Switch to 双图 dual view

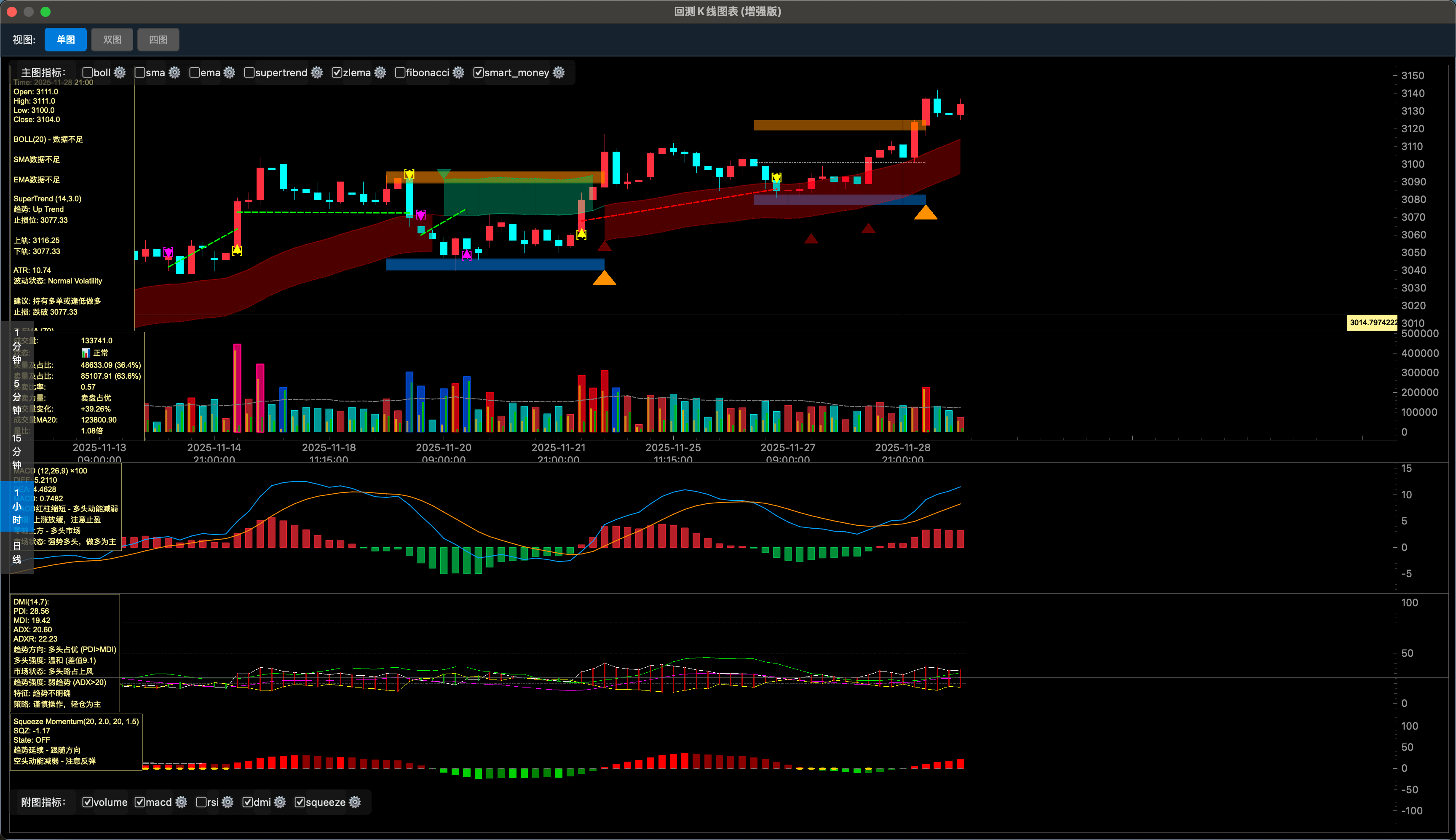click(x=112, y=40)
